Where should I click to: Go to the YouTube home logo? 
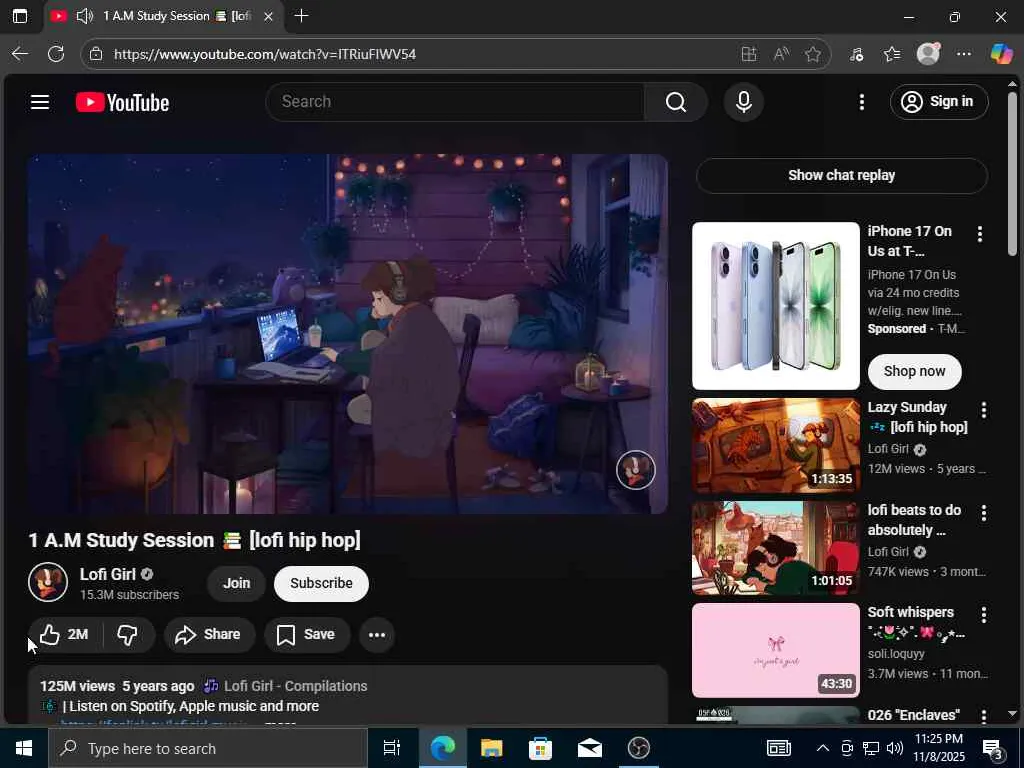click(x=122, y=103)
